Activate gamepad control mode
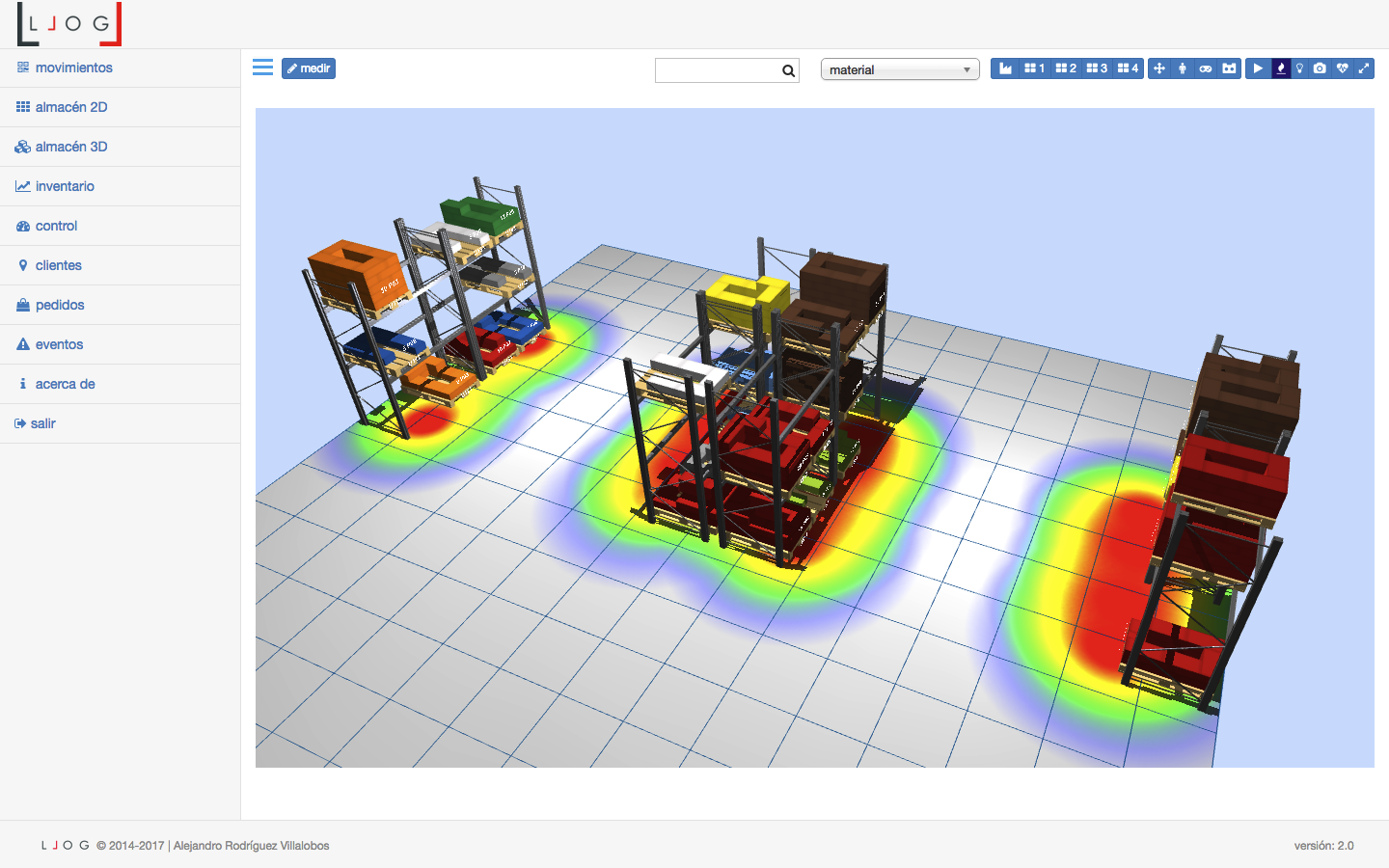1389x868 pixels. tap(1206, 68)
